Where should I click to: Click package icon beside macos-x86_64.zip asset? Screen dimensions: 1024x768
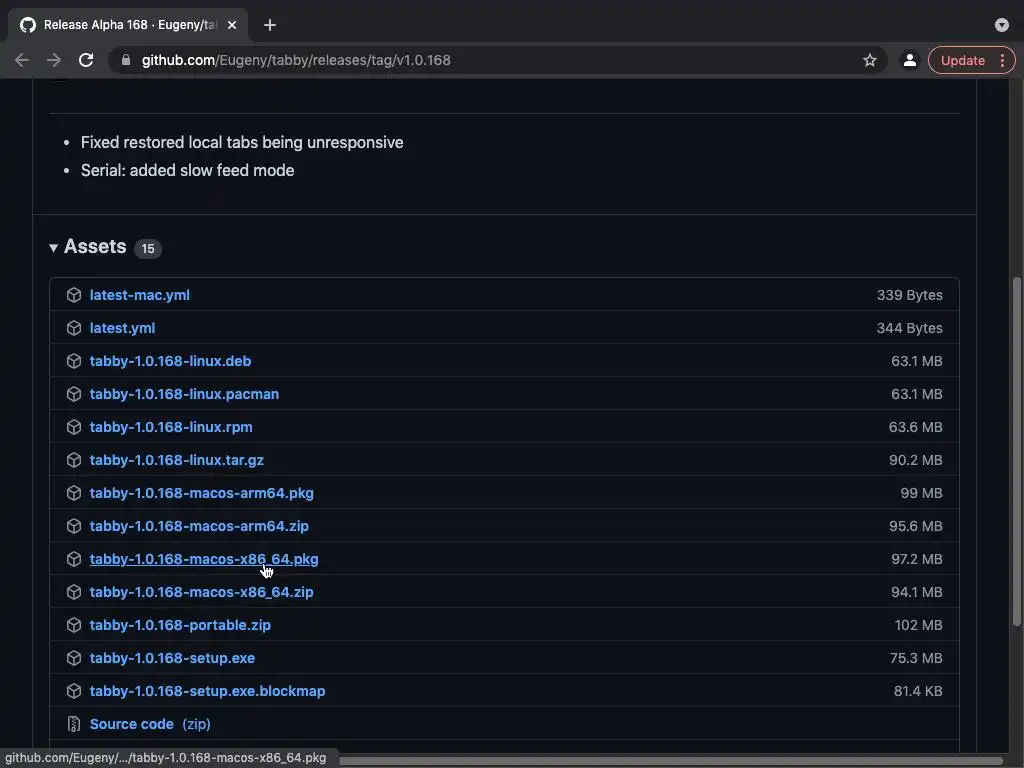[74, 592]
